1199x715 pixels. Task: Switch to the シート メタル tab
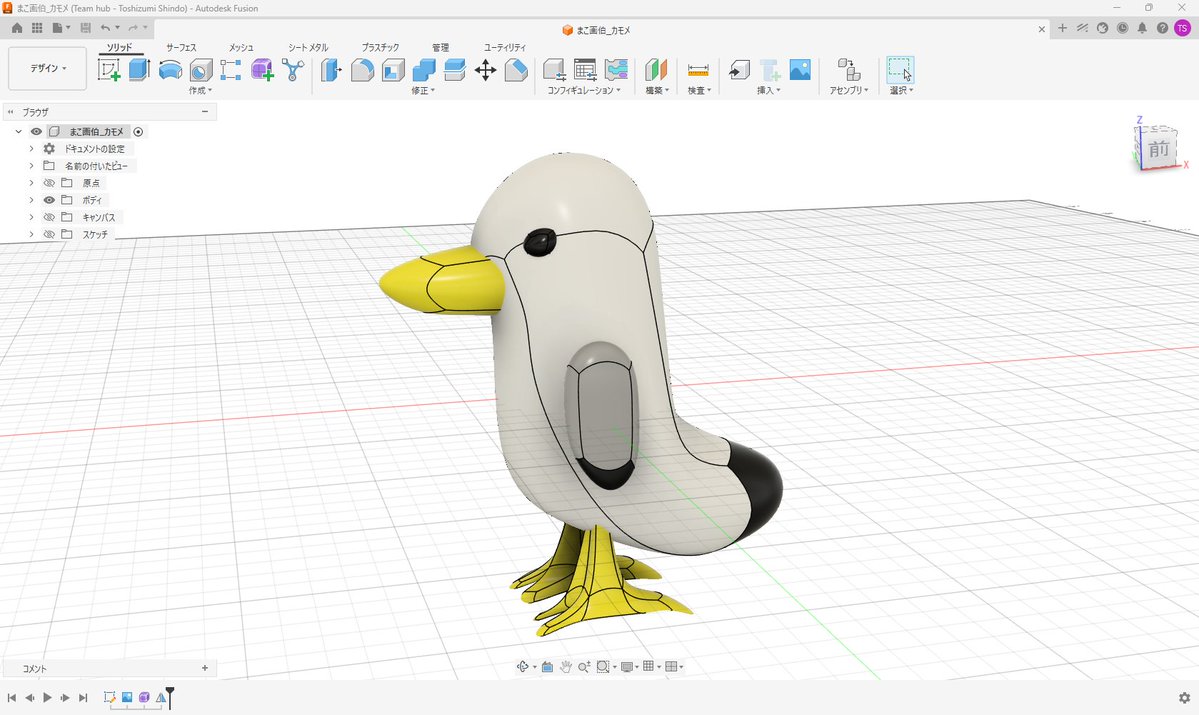pyautogui.click(x=308, y=47)
